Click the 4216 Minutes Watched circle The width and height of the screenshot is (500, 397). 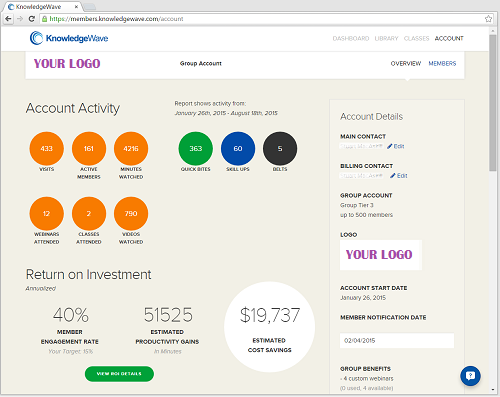click(131, 149)
